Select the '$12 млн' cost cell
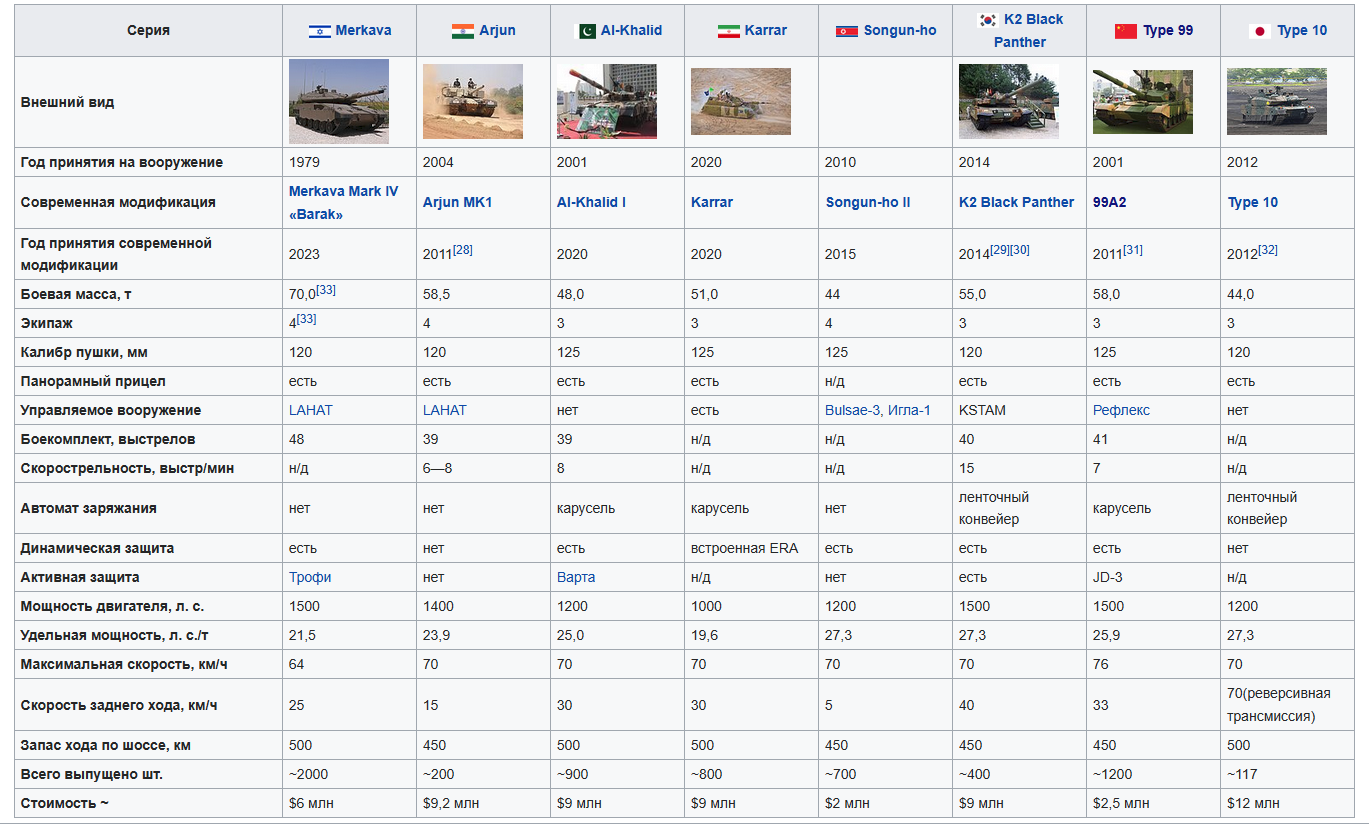Image resolution: width=1369 pixels, height=833 pixels. tap(1288, 803)
